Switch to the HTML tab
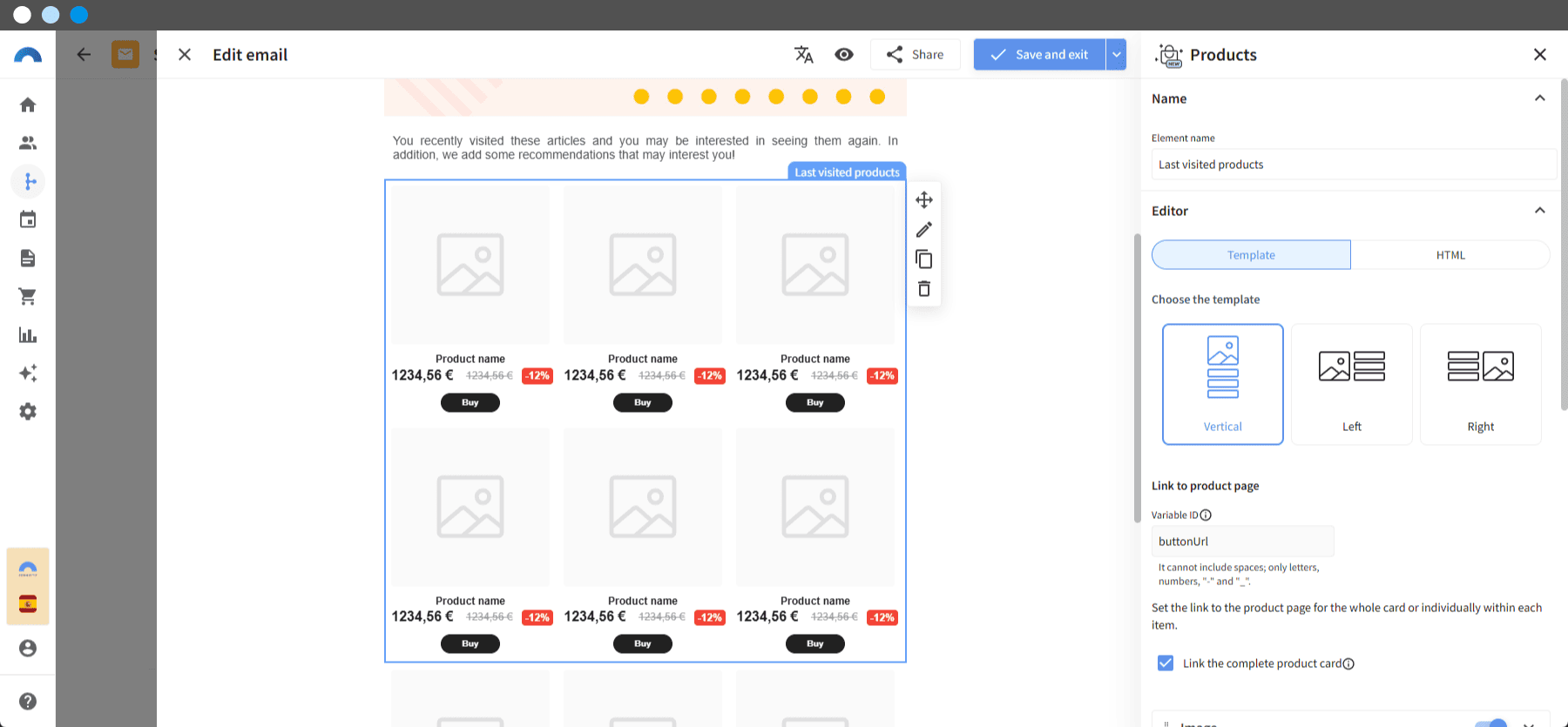The image size is (1568, 727). 1450,255
